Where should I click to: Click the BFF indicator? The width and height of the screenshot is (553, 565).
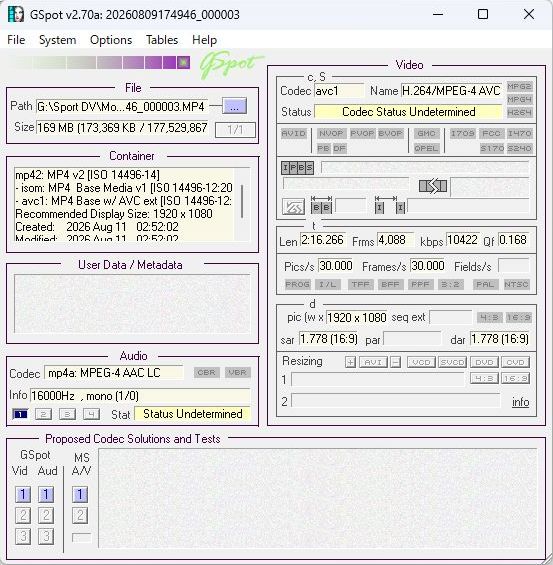(x=390, y=284)
